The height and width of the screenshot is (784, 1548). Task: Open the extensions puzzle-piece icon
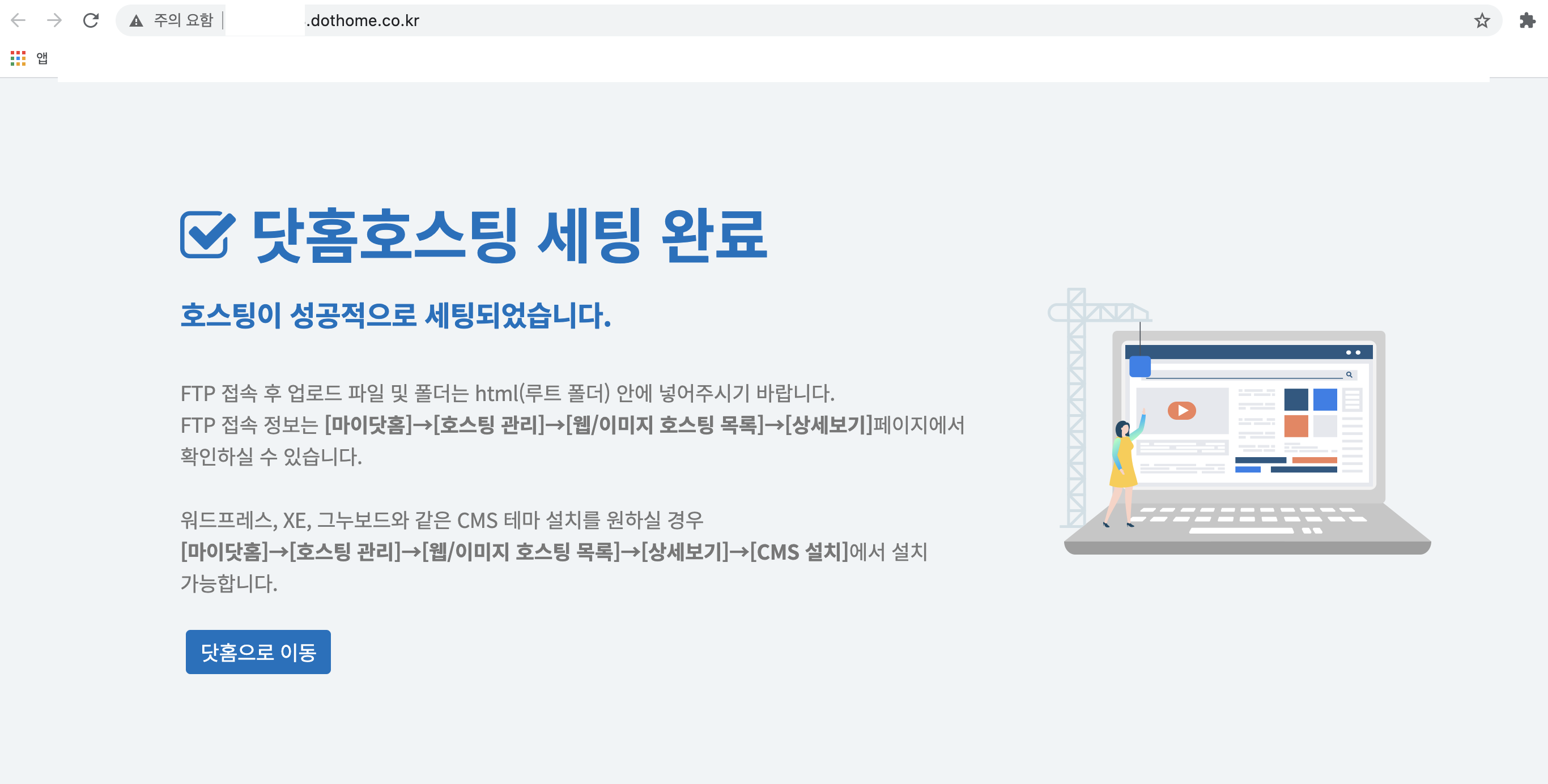1527,20
